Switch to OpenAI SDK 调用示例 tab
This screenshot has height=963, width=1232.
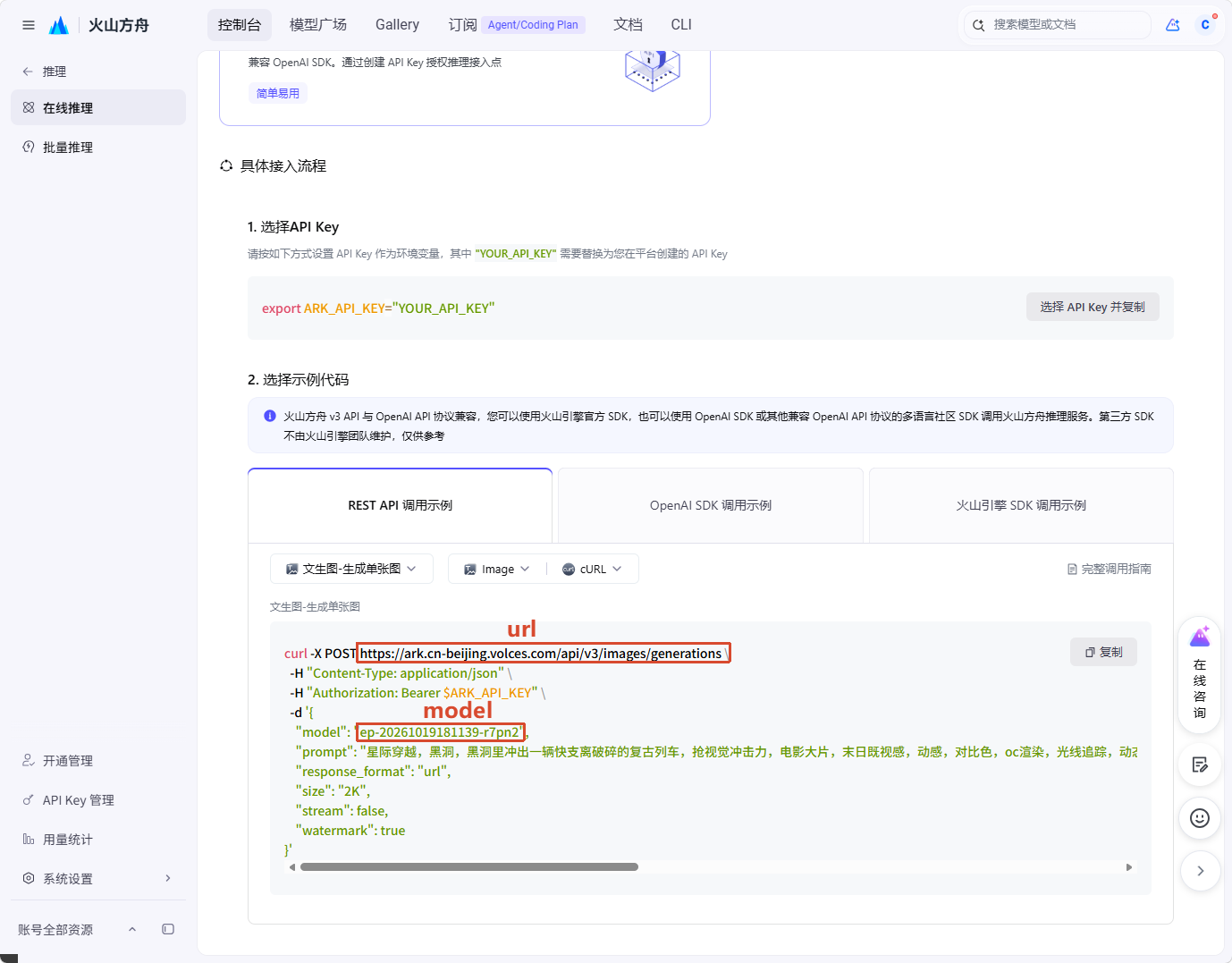coord(711,505)
